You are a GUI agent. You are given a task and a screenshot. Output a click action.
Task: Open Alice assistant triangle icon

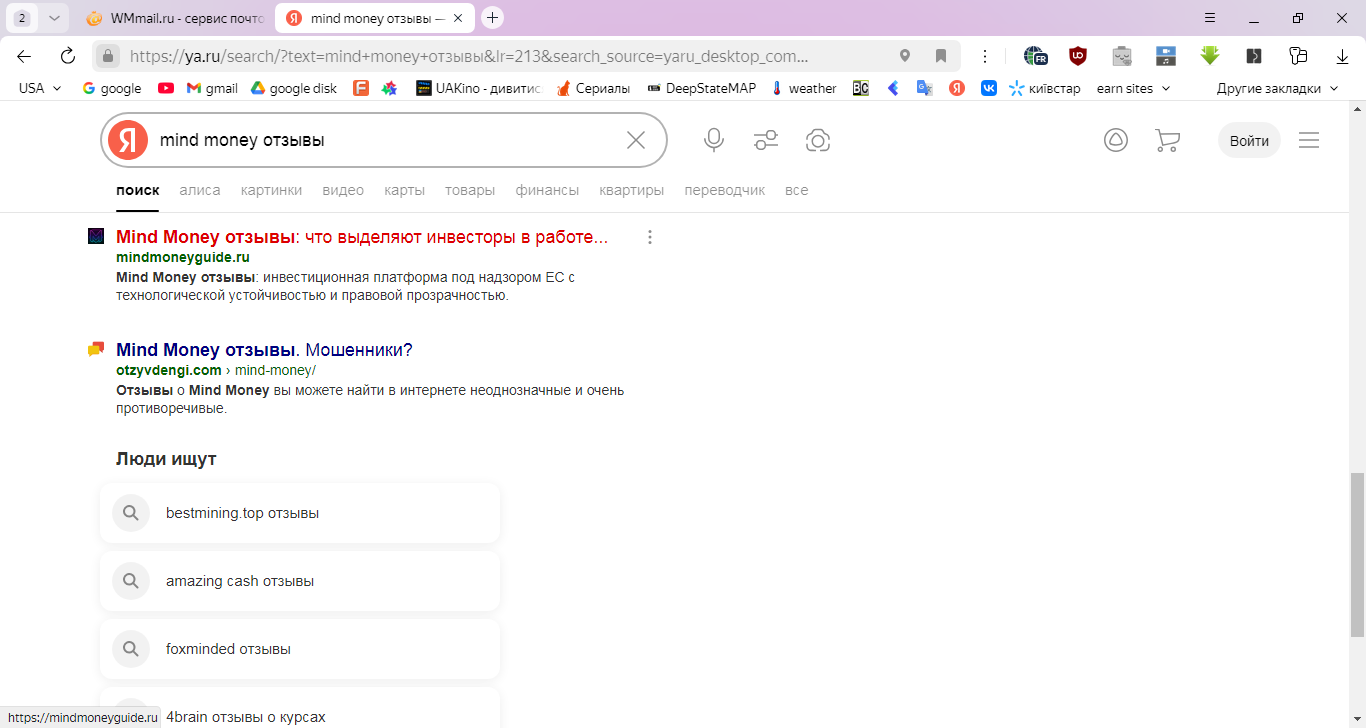click(1116, 140)
